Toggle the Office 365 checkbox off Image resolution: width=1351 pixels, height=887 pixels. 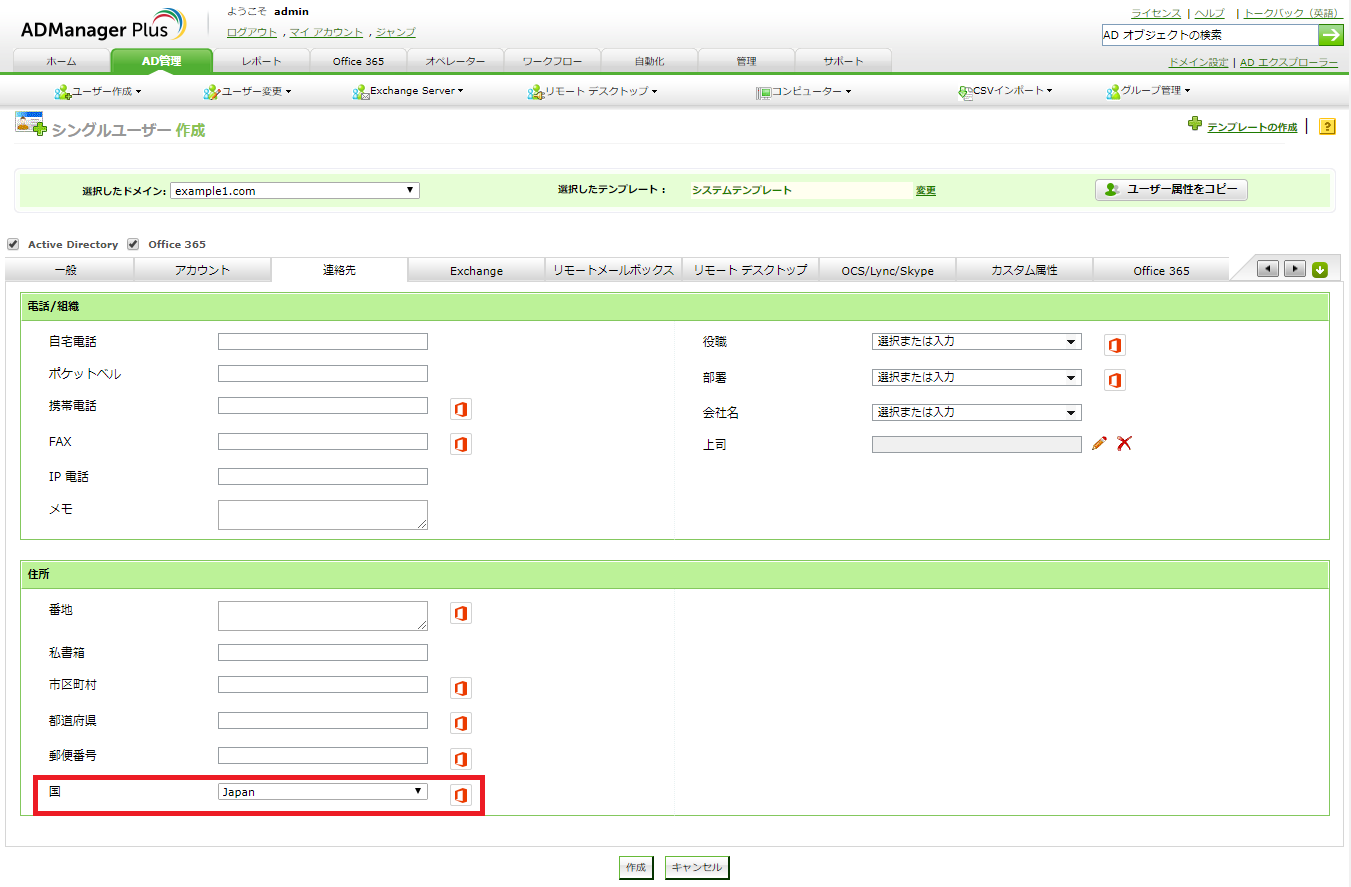(x=133, y=243)
